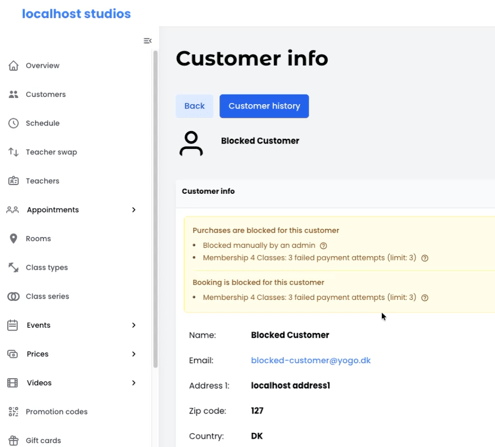The height and width of the screenshot is (447, 495).
Task: Expand the Videos submenu chevron
Action: tap(134, 383)
